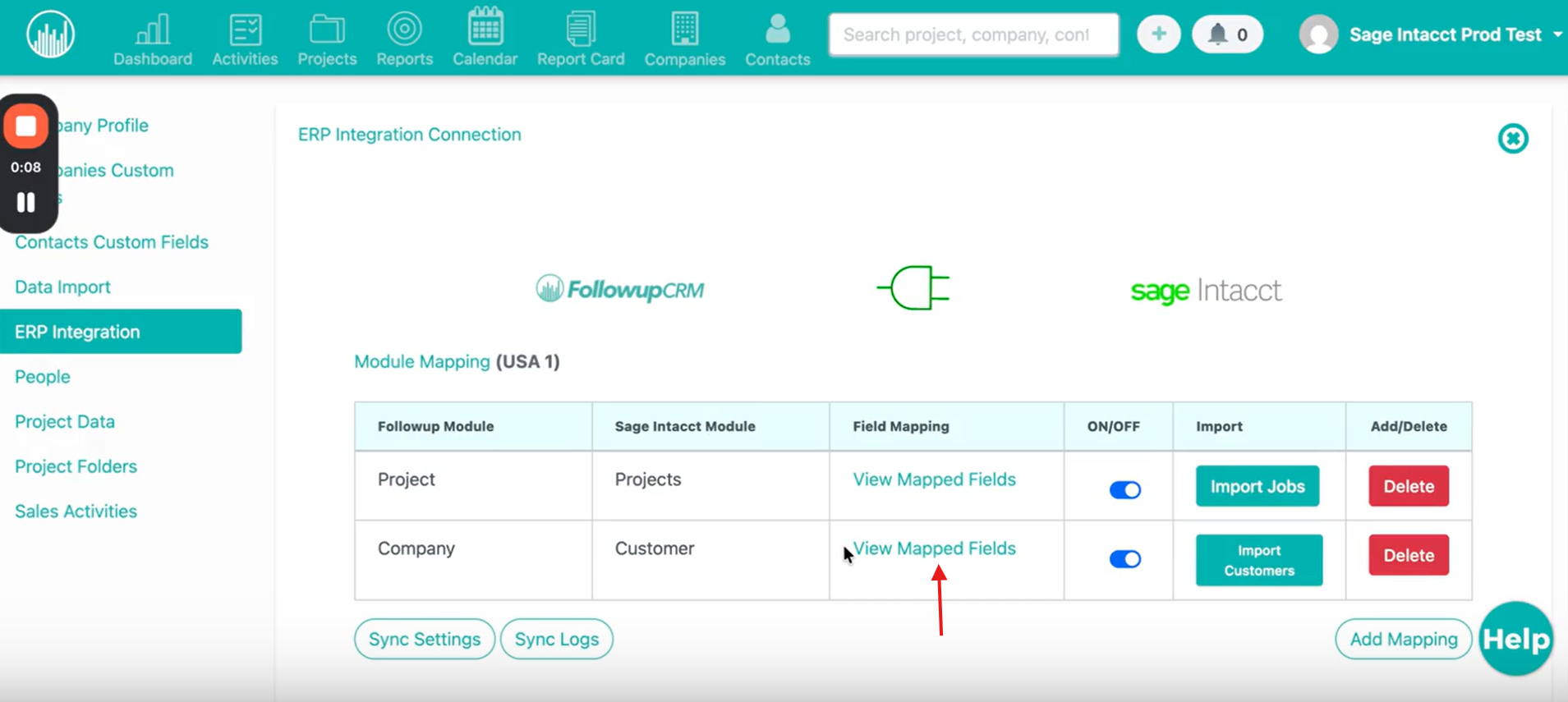Click the plus add button in header
The height and width of the screenshot is (702, 1568).
pos(1158,34)
